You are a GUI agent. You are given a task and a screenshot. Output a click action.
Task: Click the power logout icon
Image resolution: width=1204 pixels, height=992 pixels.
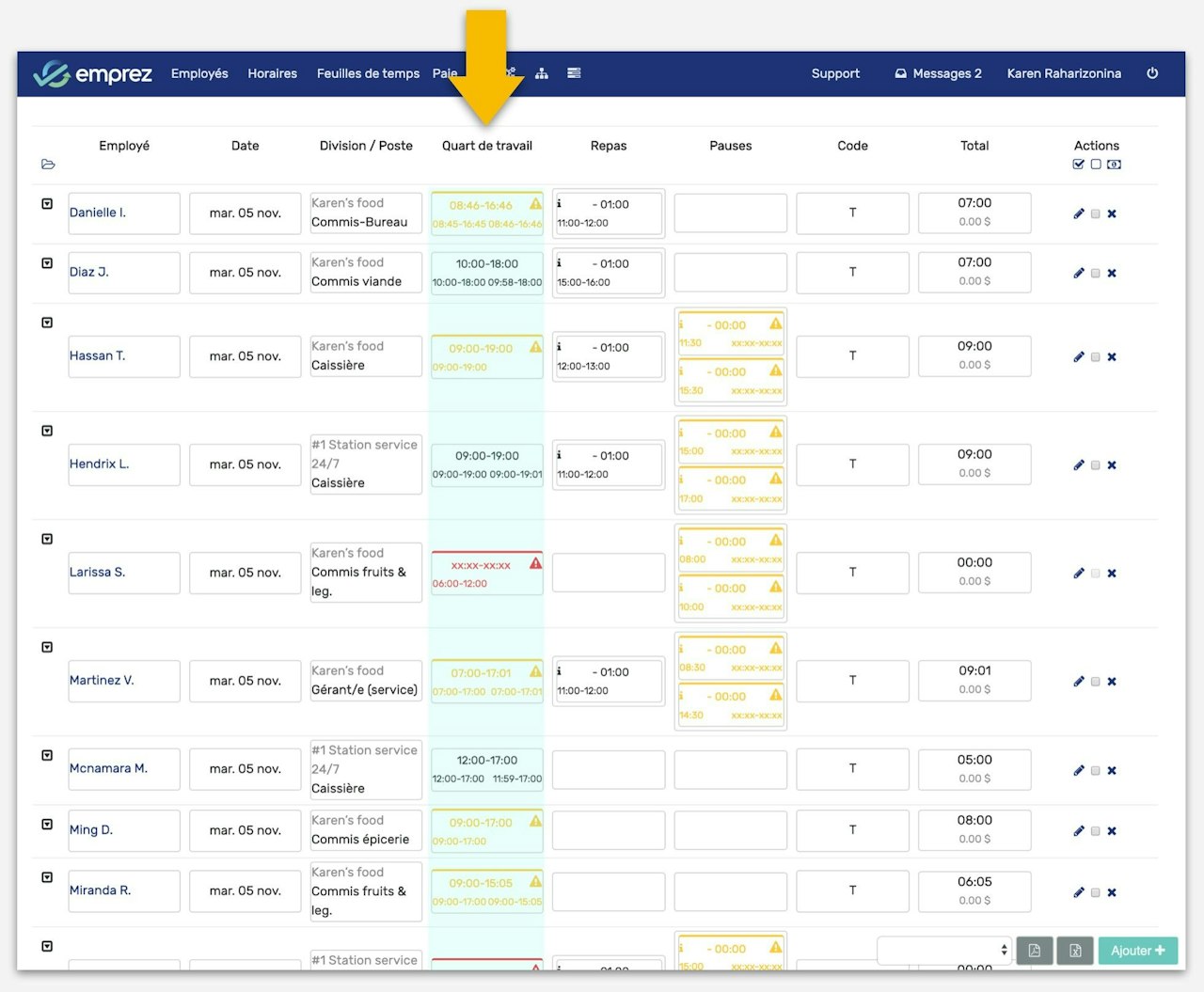pyautogui.click(x=1152, y=73)
